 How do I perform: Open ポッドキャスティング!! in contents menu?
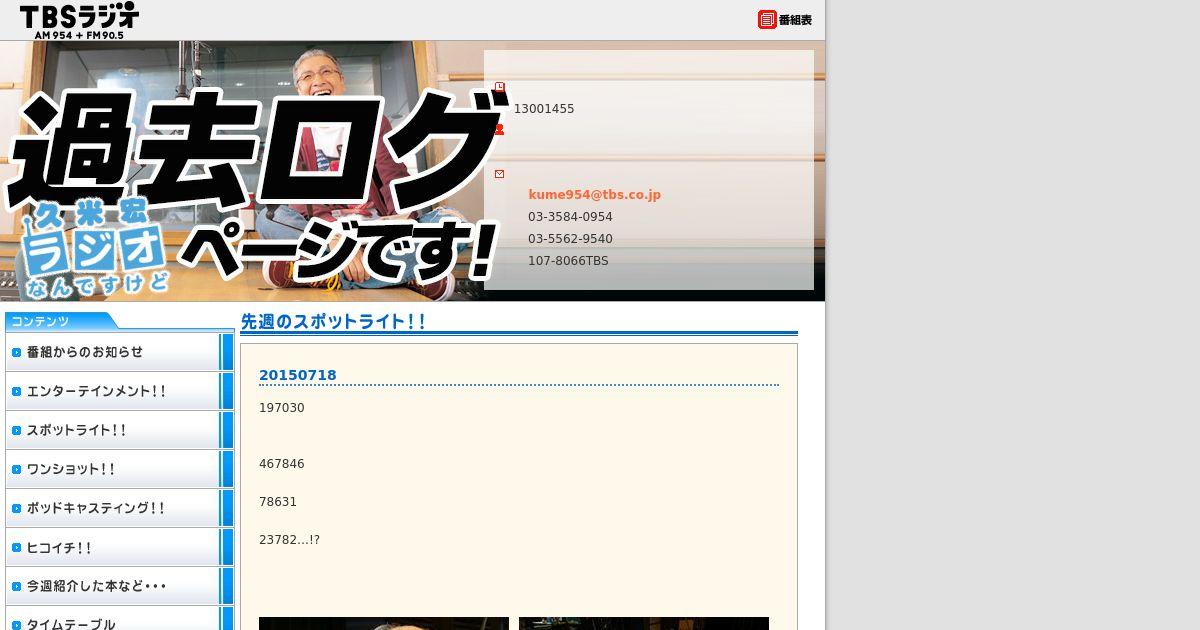click(x=119, y=508)
